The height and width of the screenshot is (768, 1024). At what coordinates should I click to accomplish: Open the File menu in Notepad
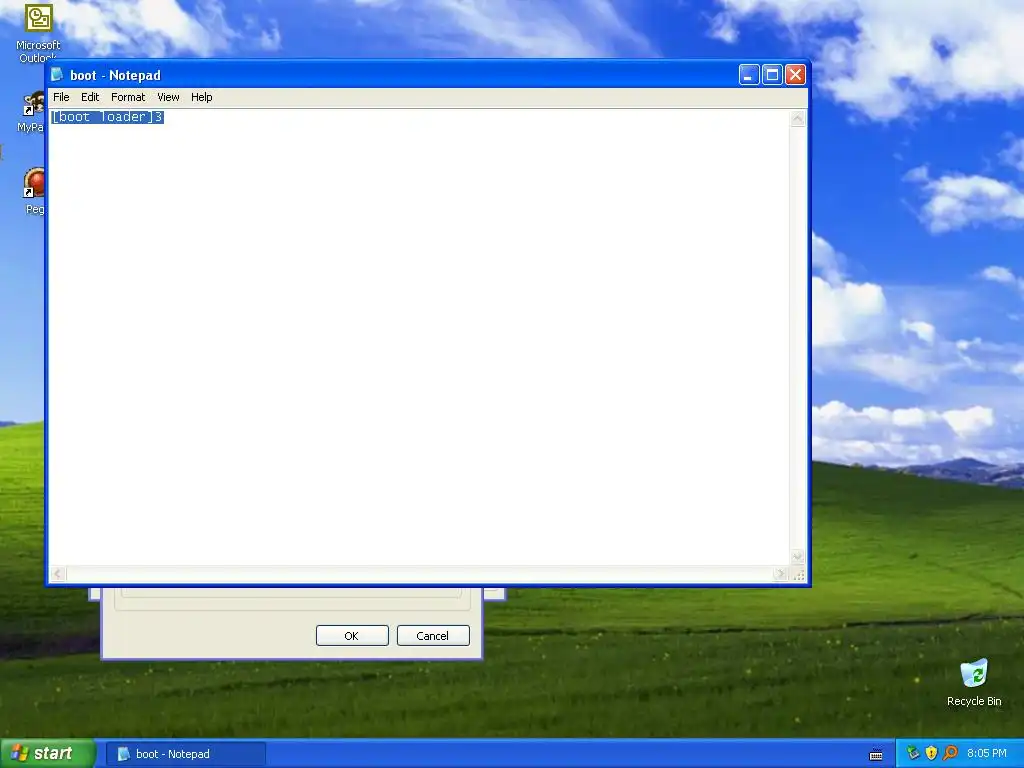pyautogui.click(x=61, y=97)
